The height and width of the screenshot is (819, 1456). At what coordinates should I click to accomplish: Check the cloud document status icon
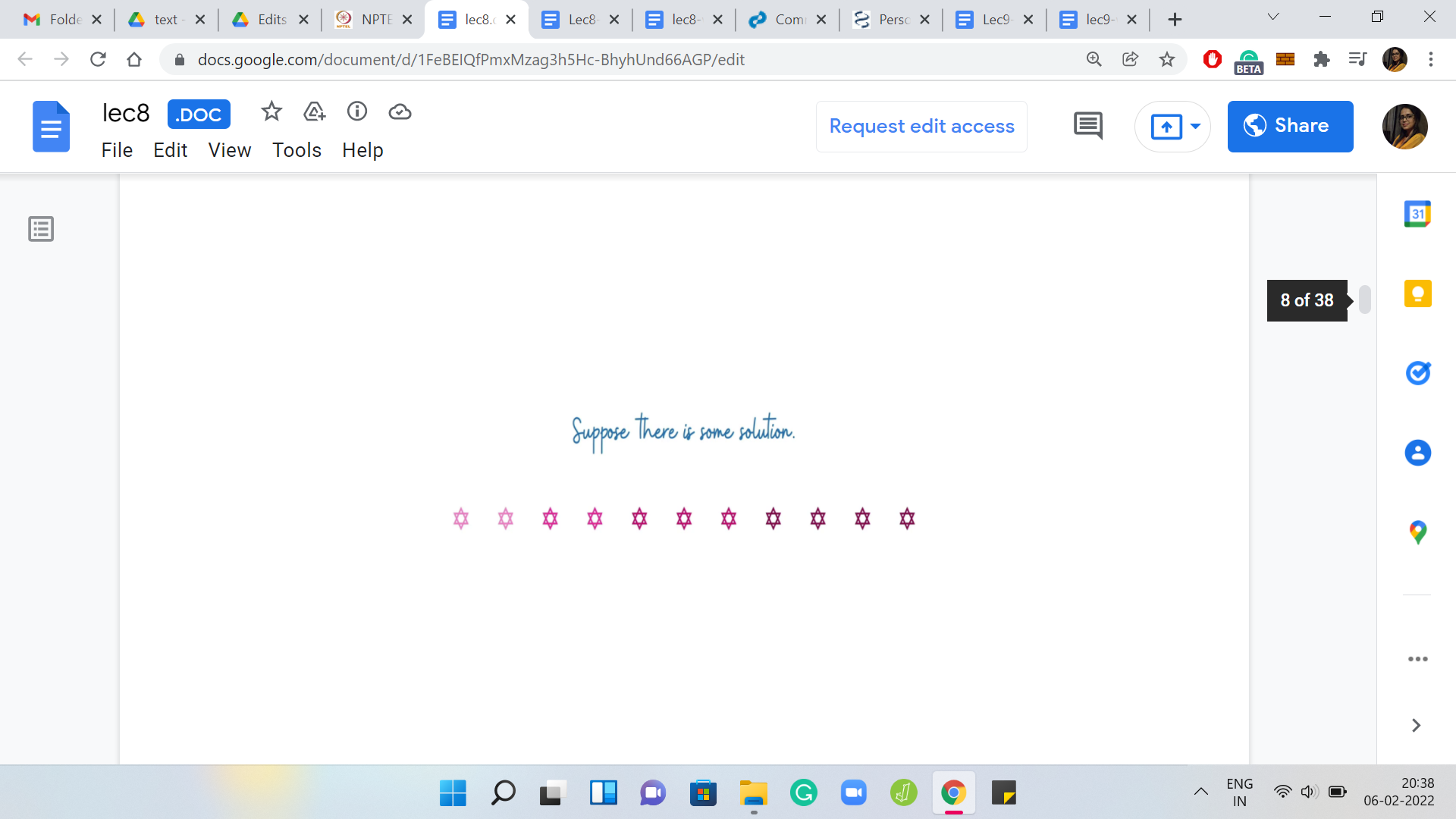click(400, 112)
